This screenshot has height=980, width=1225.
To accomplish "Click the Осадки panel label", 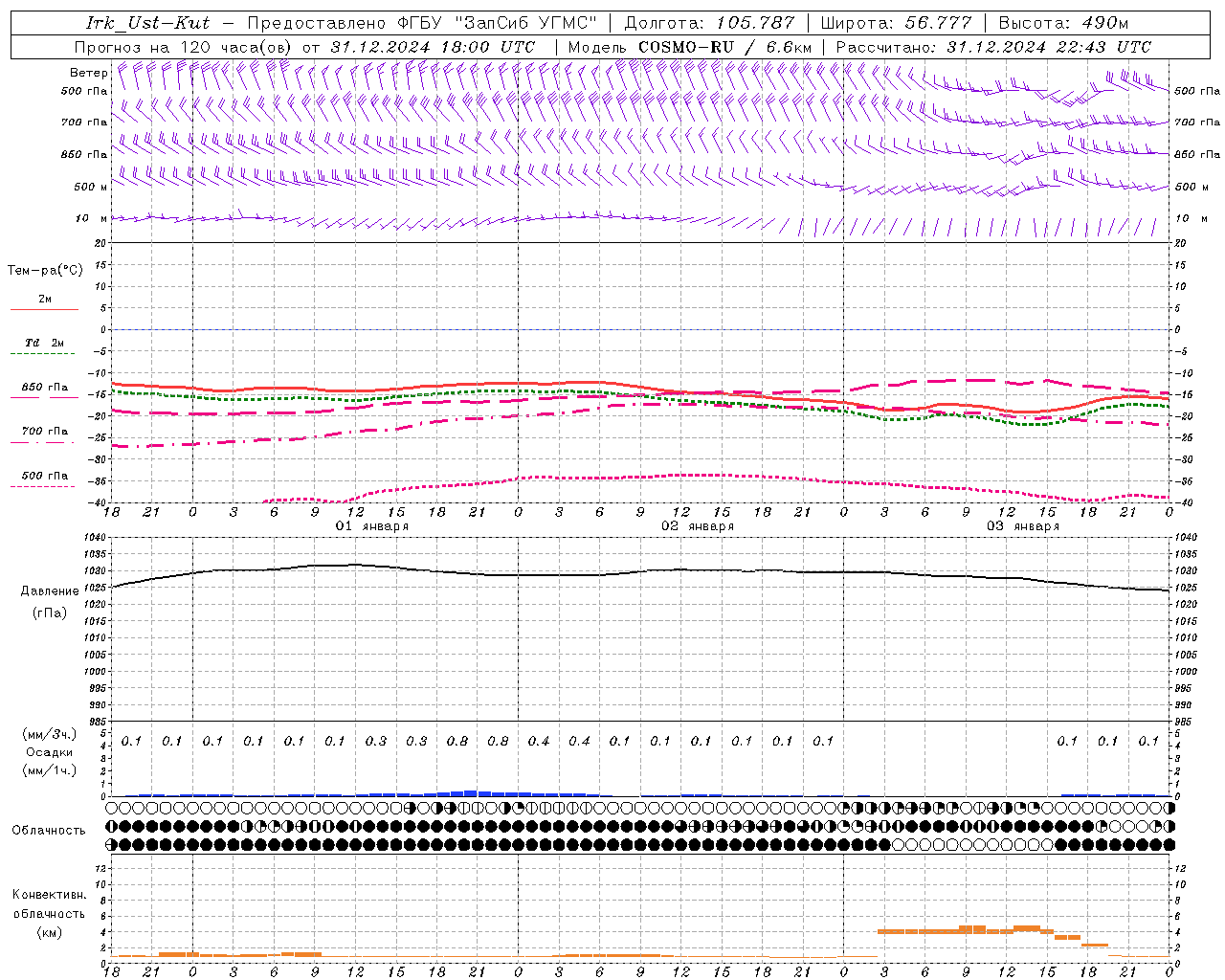I will click(50, 752).
